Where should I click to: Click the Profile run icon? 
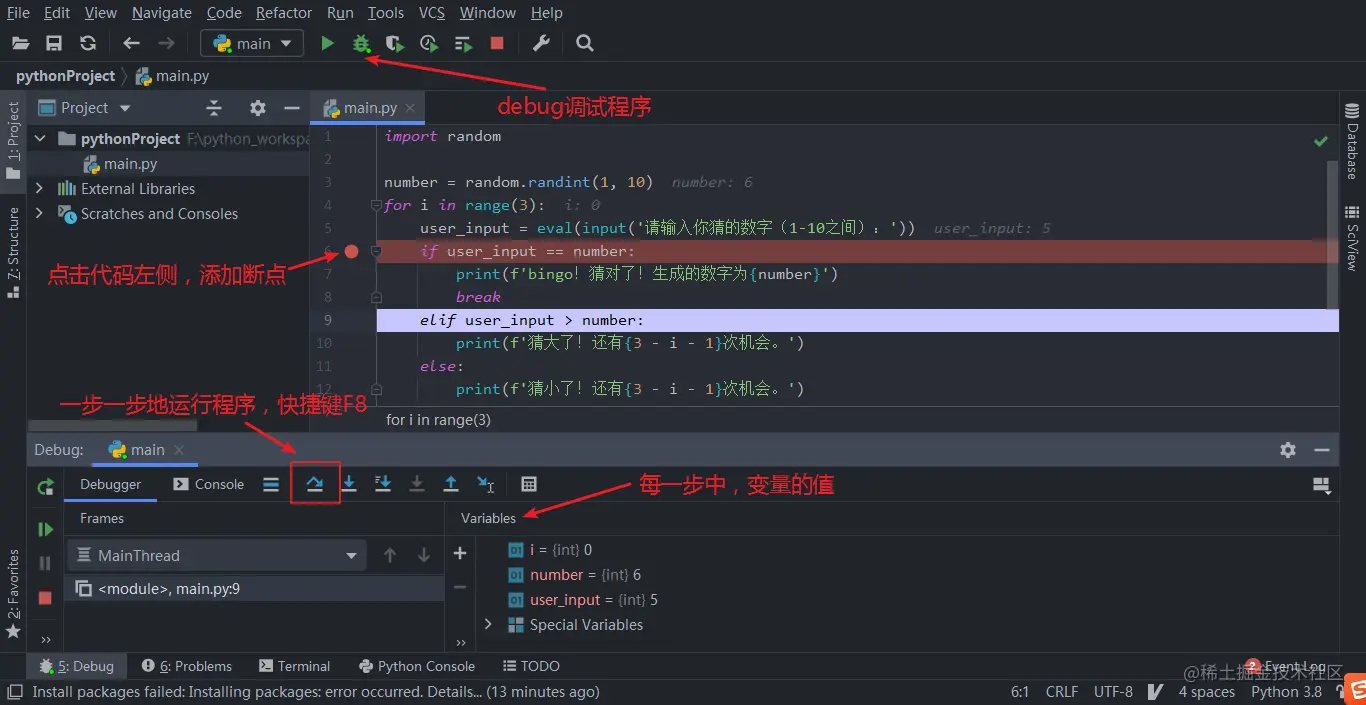tap(429, 43)
